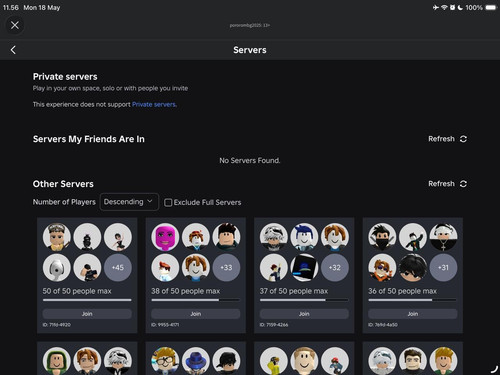Tap the alarm clock status icon

pyautogui.click(x=452, y=7)
